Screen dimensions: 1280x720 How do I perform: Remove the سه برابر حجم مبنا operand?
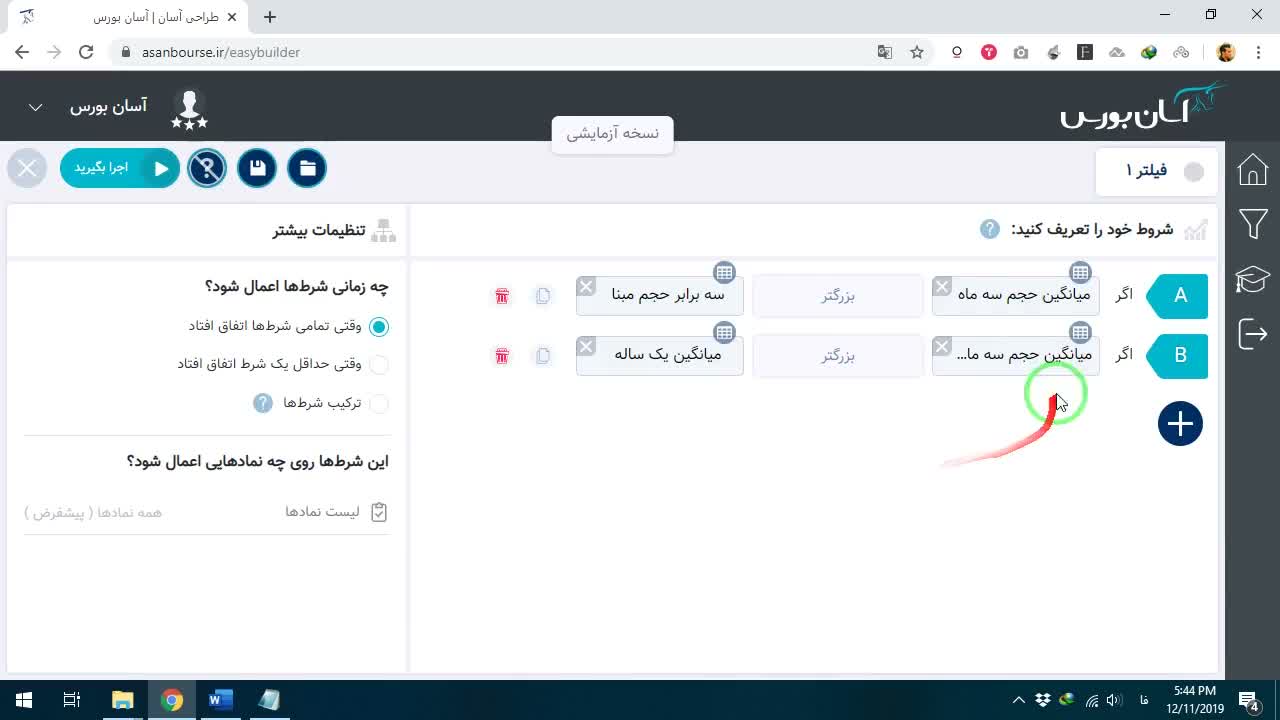pyautogui.click(x=586, y=287)
